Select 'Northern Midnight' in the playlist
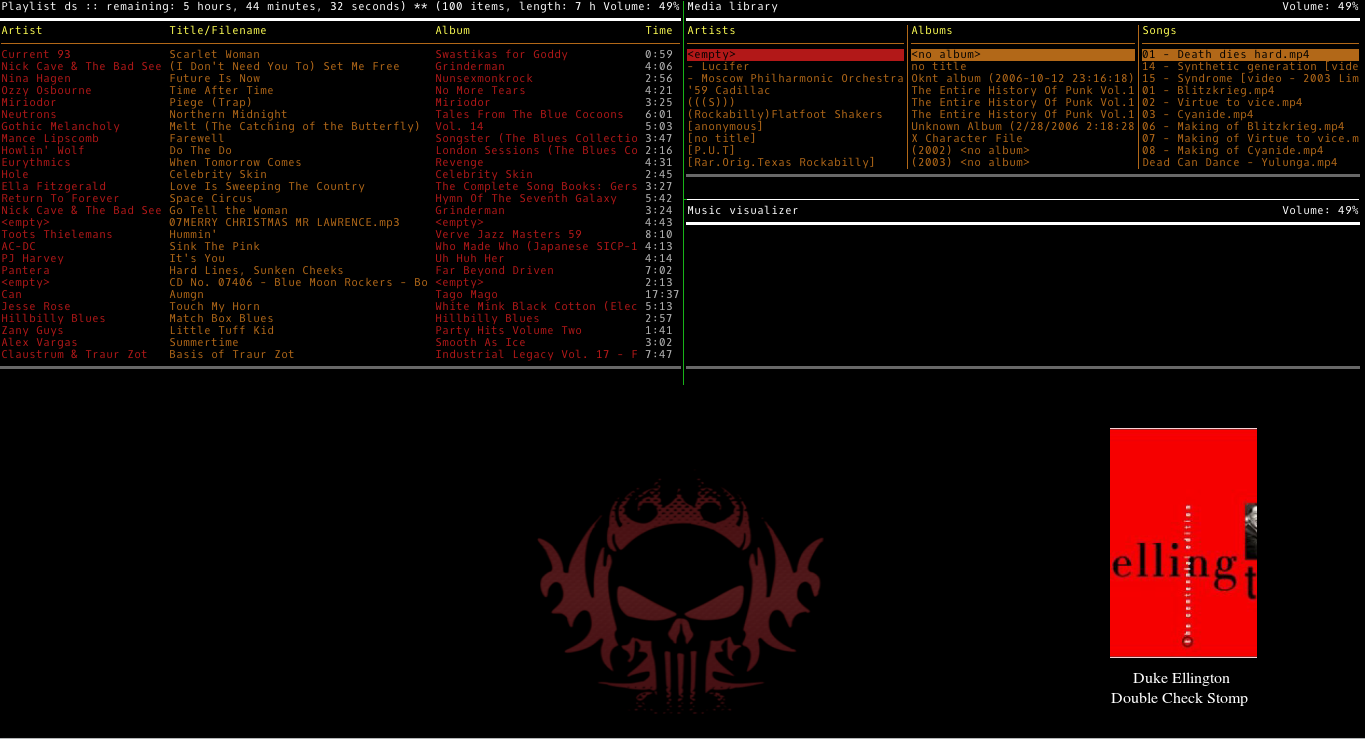Image resolution: width=1365 pixels, height=739 pixels. pos(340,115)
